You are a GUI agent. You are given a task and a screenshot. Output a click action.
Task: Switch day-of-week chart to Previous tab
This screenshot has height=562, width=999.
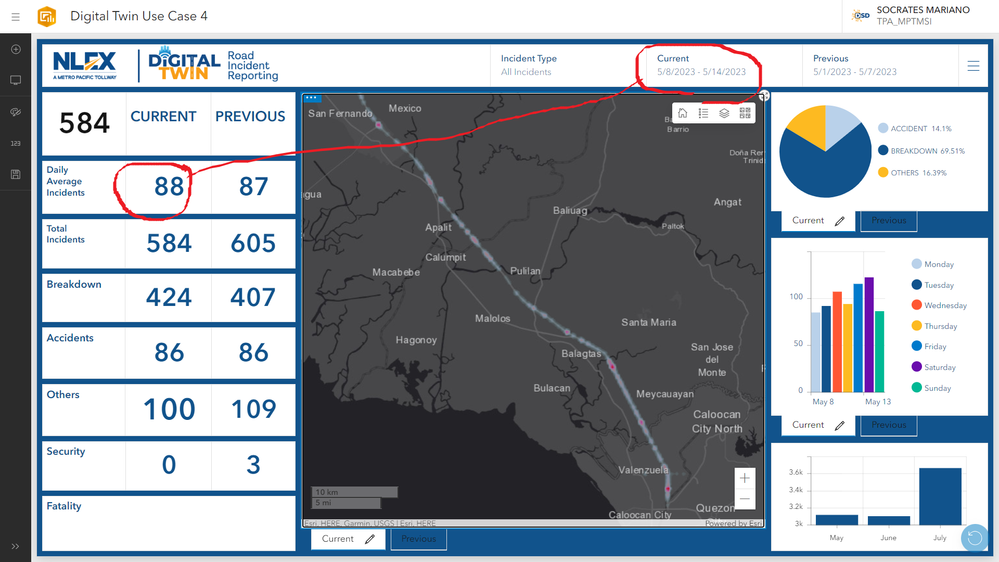click(889, 425)
